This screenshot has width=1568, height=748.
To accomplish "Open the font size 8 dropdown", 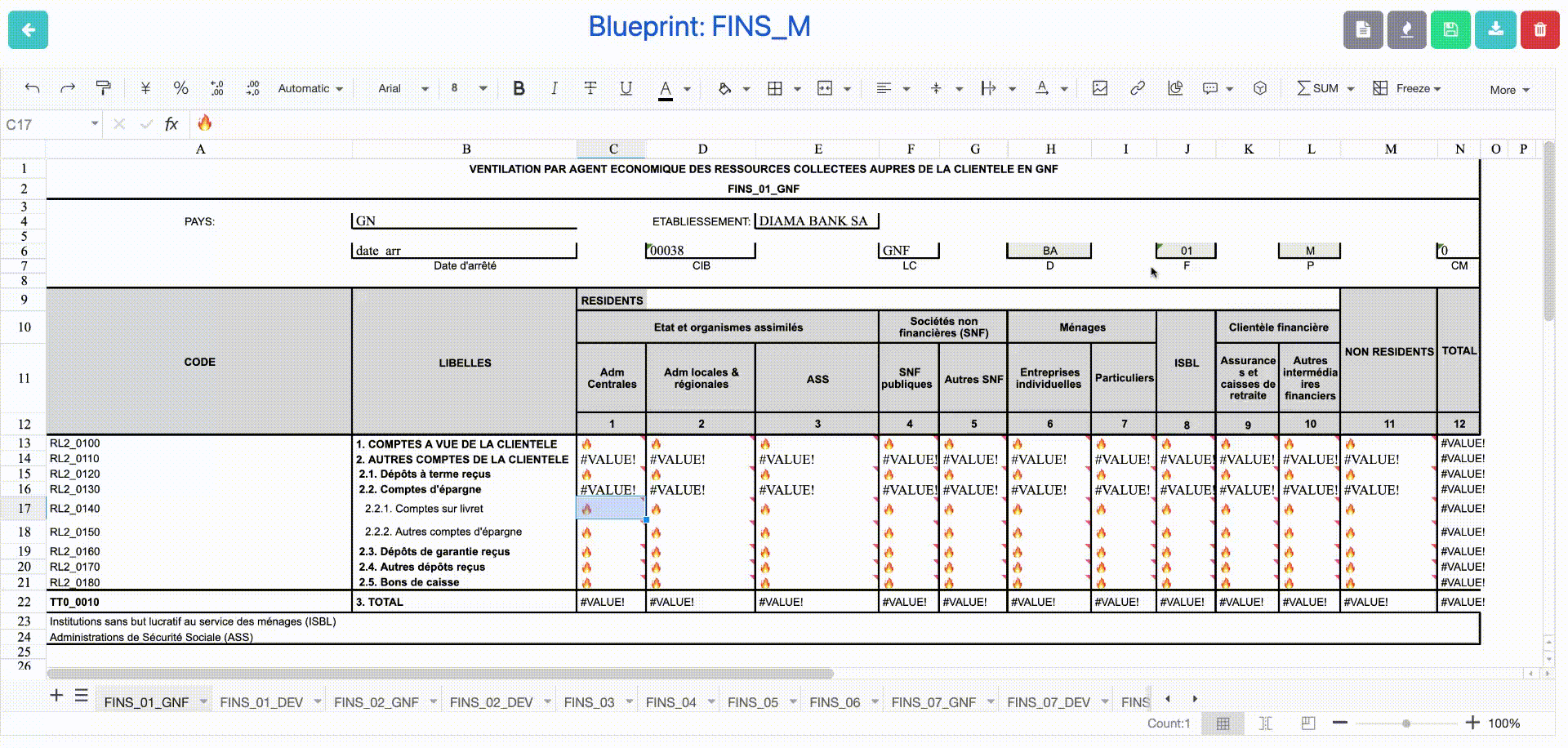I will coord(469,88).
